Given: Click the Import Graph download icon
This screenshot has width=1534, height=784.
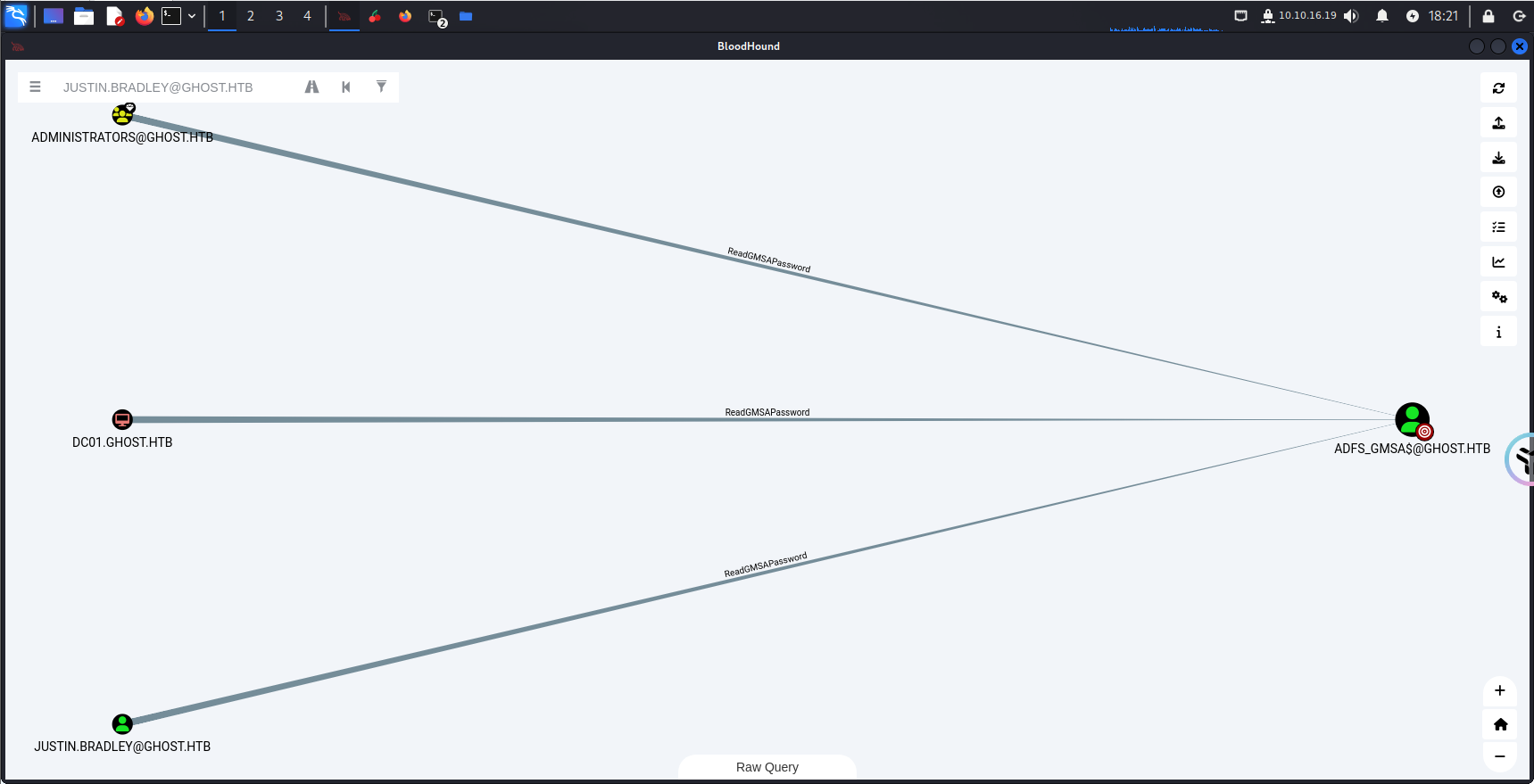Looking at the screenshot, I should pyautogui.click(x=1498, y=158).
